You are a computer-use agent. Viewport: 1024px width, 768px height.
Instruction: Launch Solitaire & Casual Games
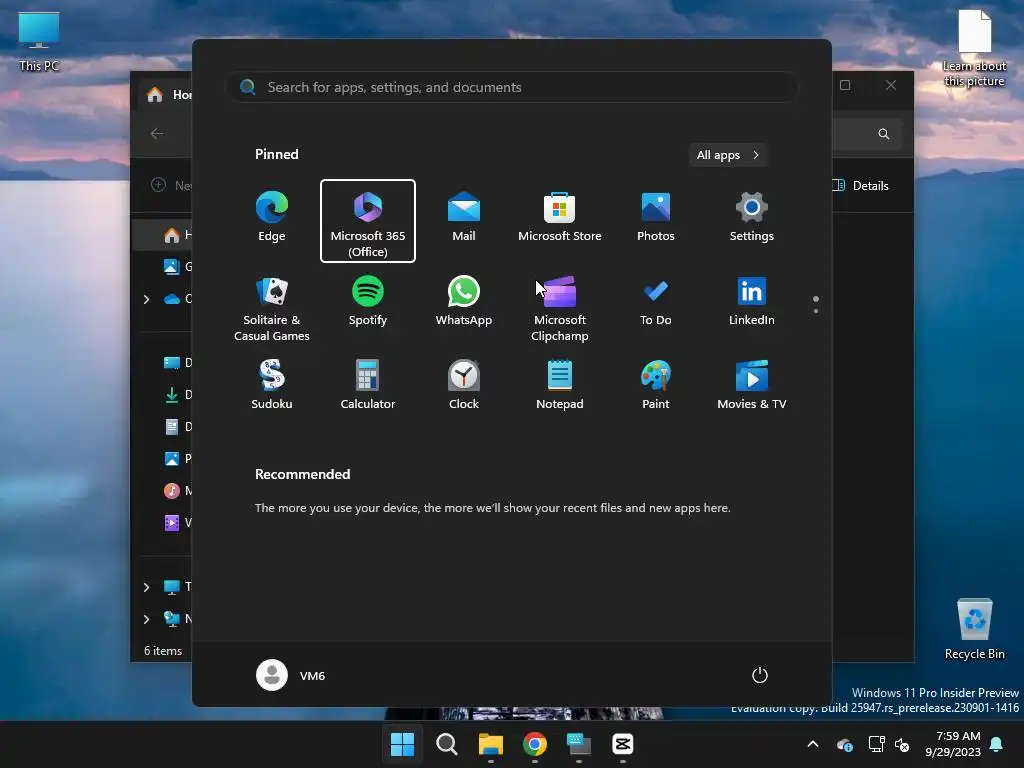tap(272, 309)
